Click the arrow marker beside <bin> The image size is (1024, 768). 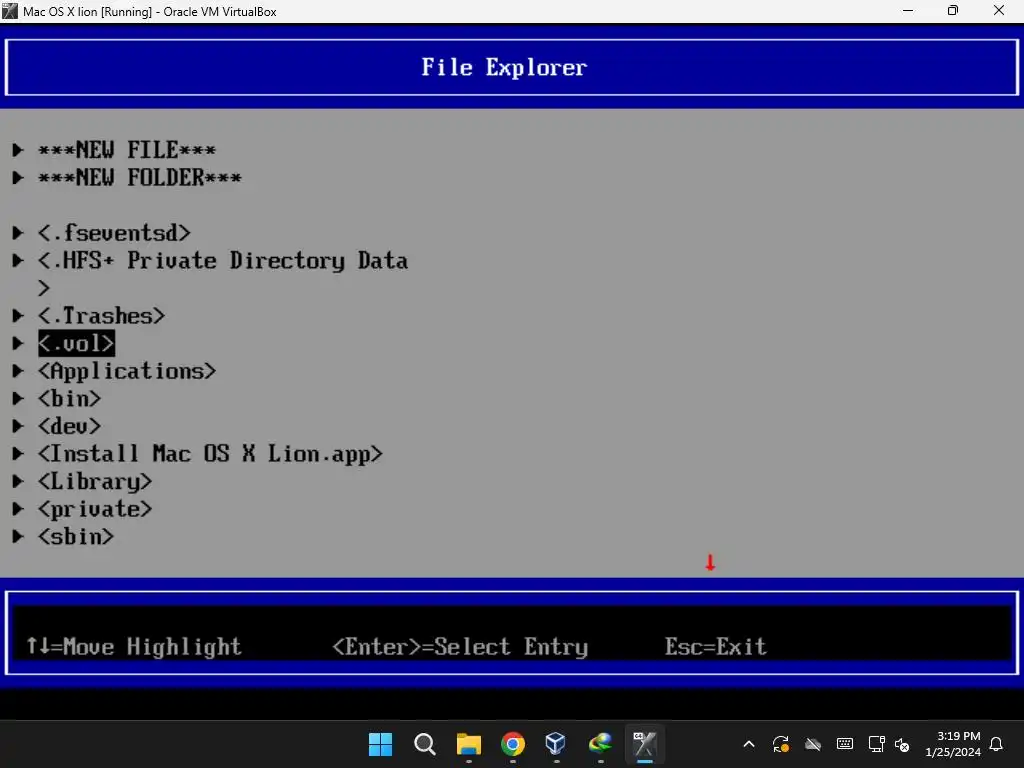pos(18,398)
